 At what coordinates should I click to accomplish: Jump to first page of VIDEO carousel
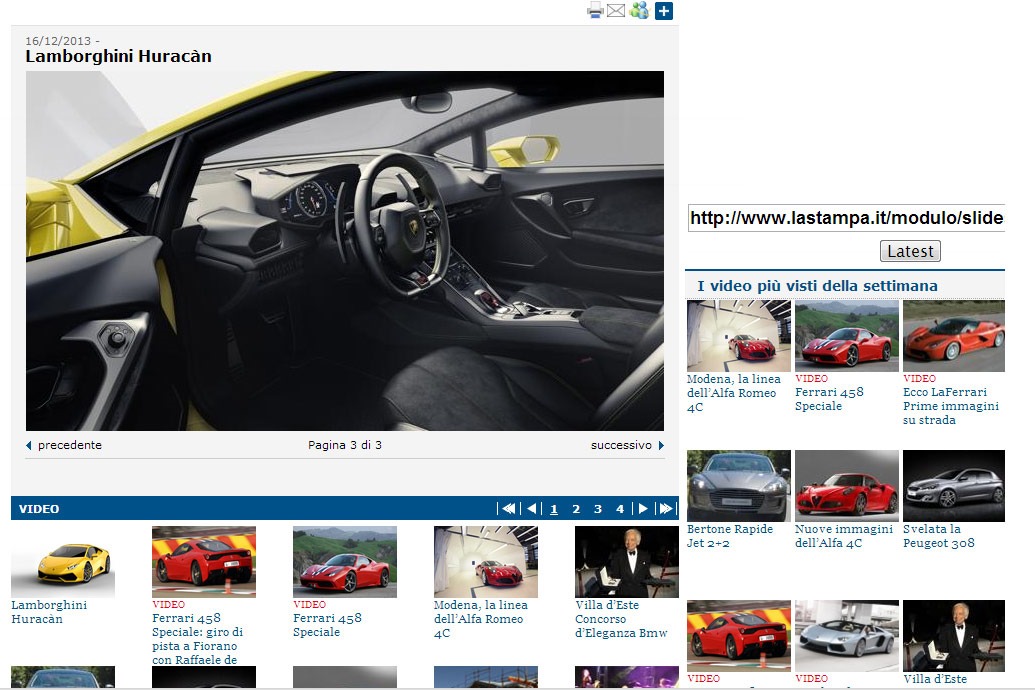508,508
